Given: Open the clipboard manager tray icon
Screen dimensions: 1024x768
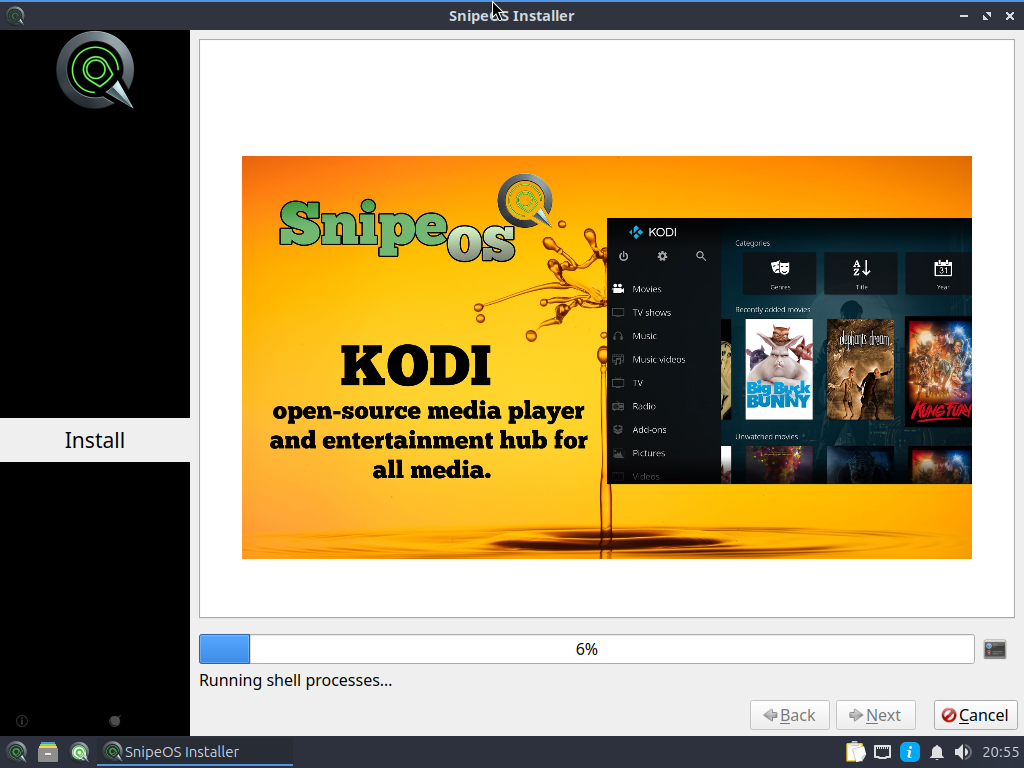Looking at the screenshot, I should 856,752.
